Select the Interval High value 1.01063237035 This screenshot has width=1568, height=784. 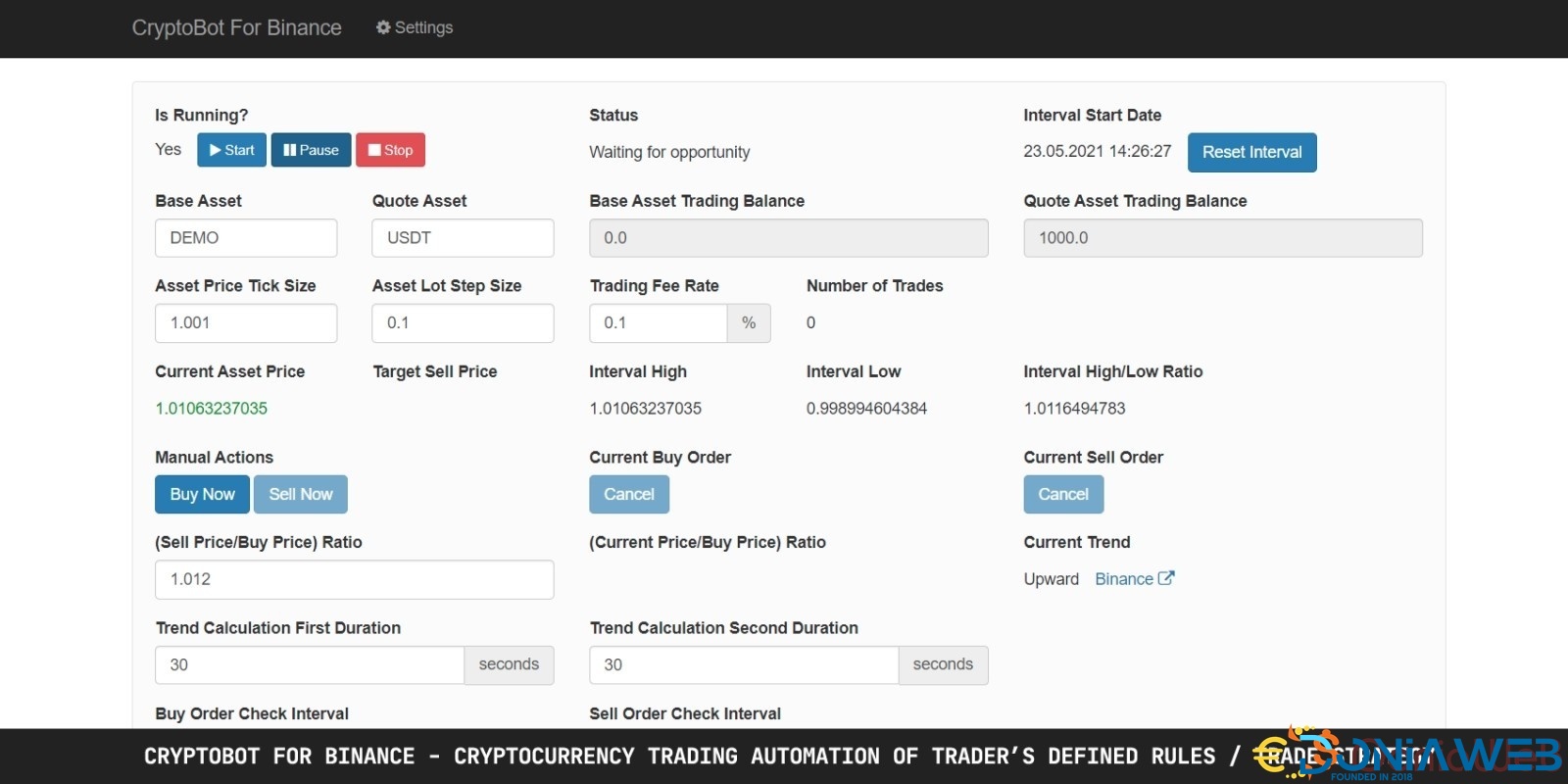[645, 409]
